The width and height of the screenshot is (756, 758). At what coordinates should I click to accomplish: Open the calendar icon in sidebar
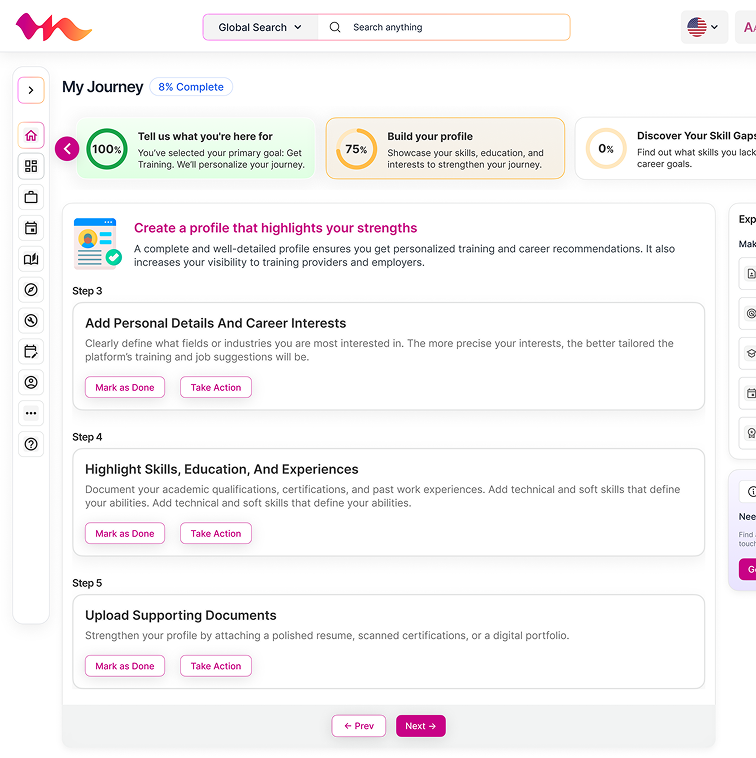pos(31,229)
